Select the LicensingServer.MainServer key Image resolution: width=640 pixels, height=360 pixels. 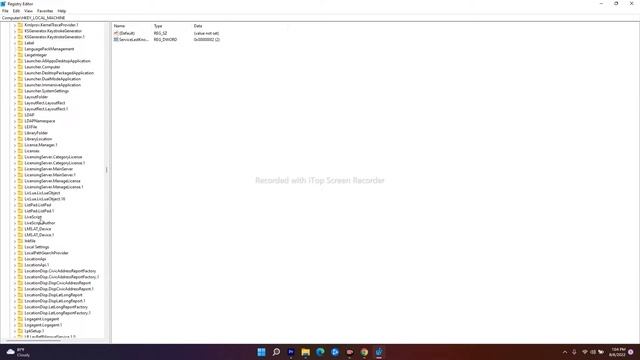pyautogui.click(x=49, y=169)
